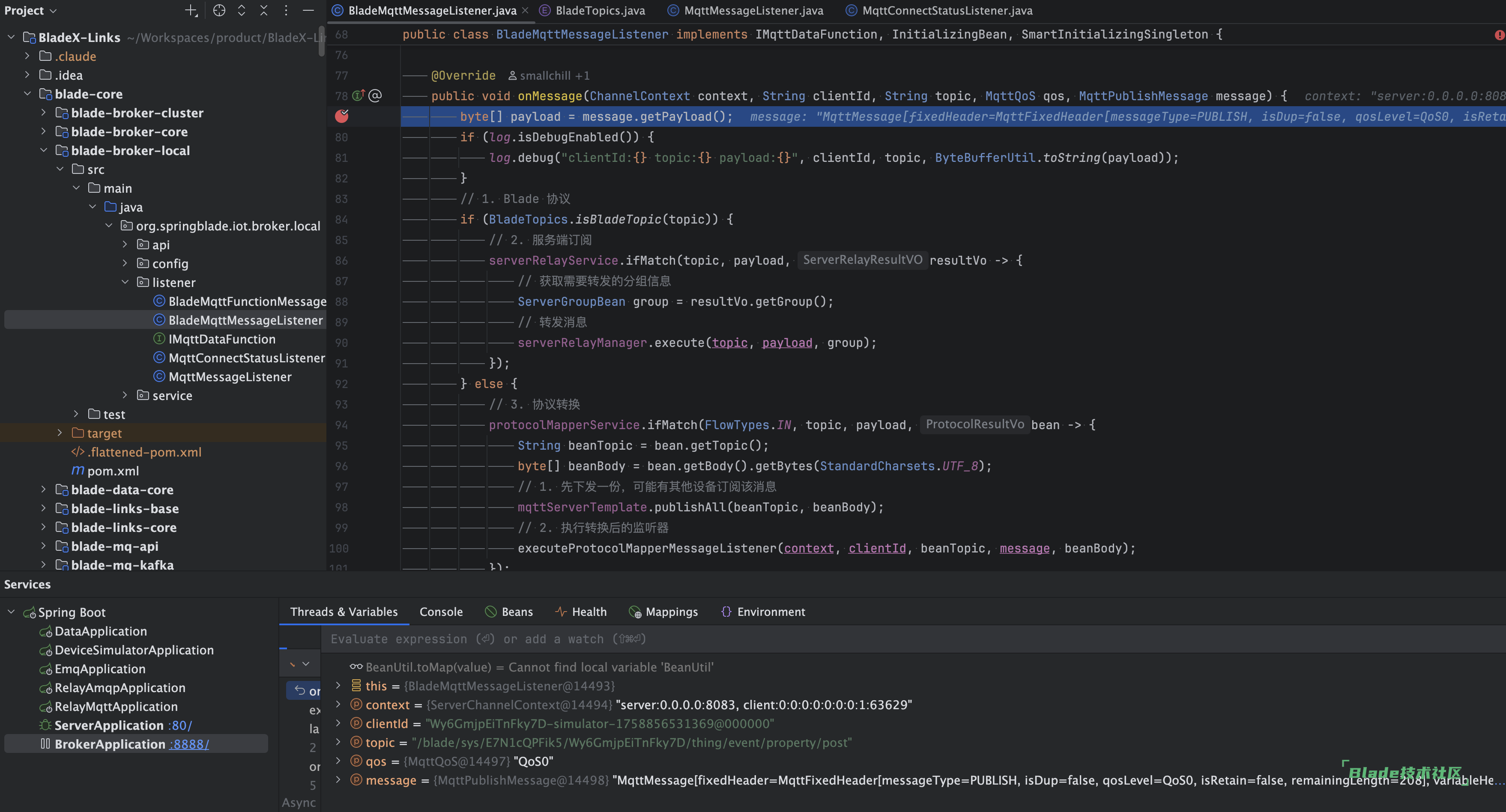This screenshot has height=812, width=1506.
Task: Hide the Project tool window
Action: coord(308,11)
